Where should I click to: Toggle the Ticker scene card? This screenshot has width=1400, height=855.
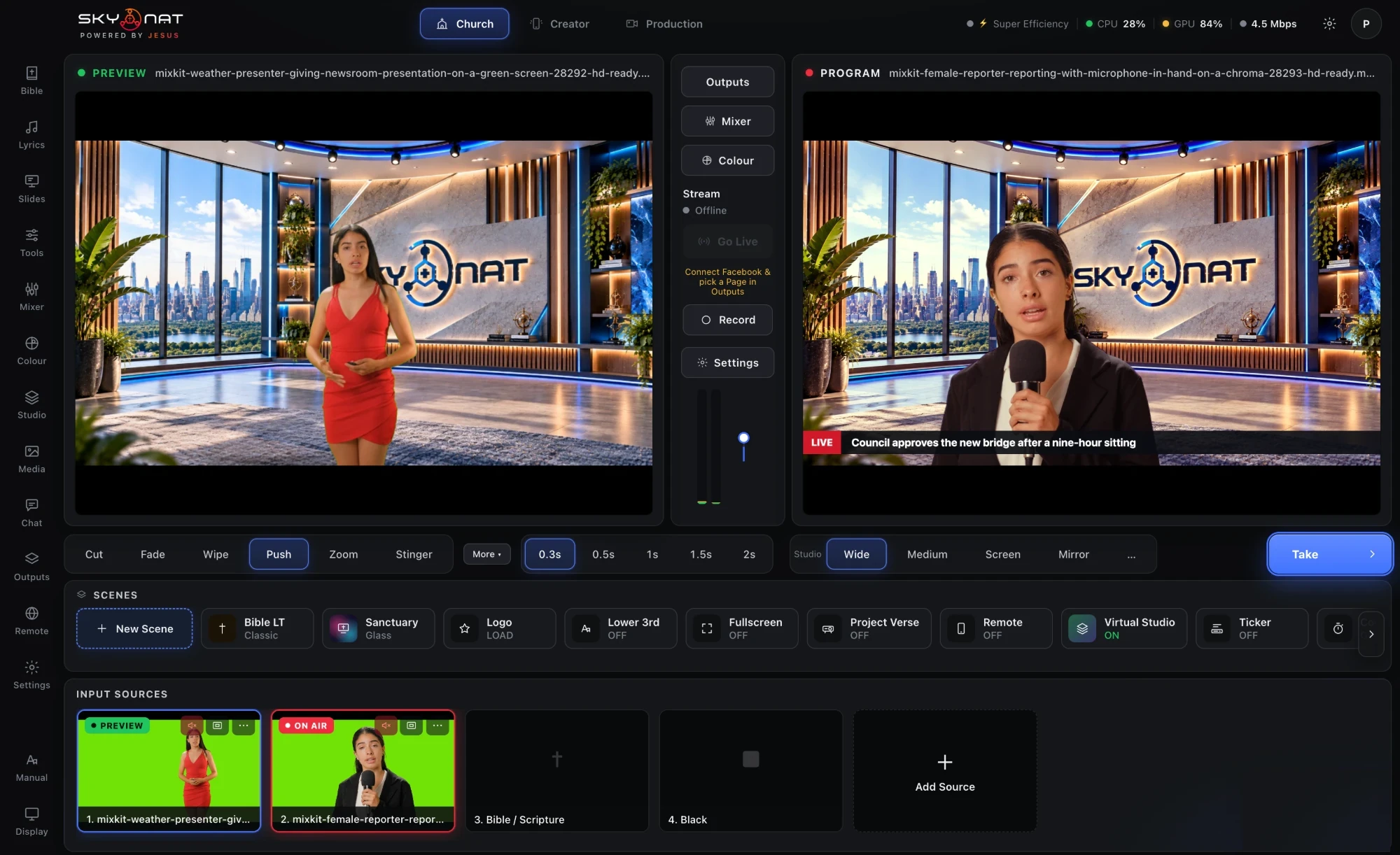(x=1252, y=628)
